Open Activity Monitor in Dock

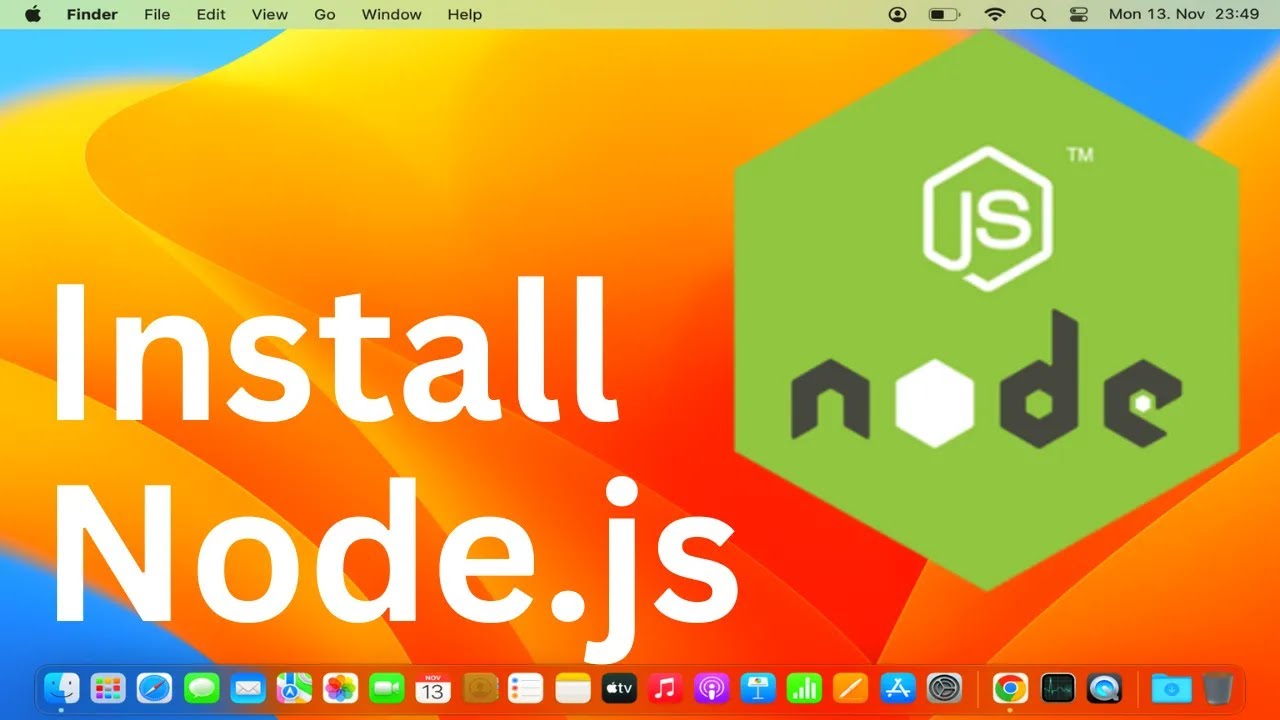coord(1057,688)
